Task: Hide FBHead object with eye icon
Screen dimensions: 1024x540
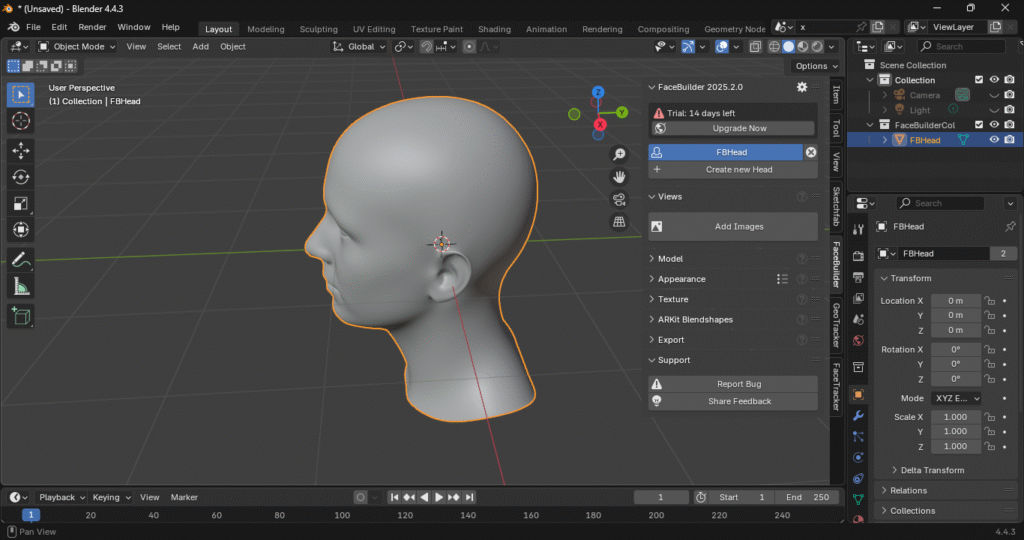Action: pos(994,140)
